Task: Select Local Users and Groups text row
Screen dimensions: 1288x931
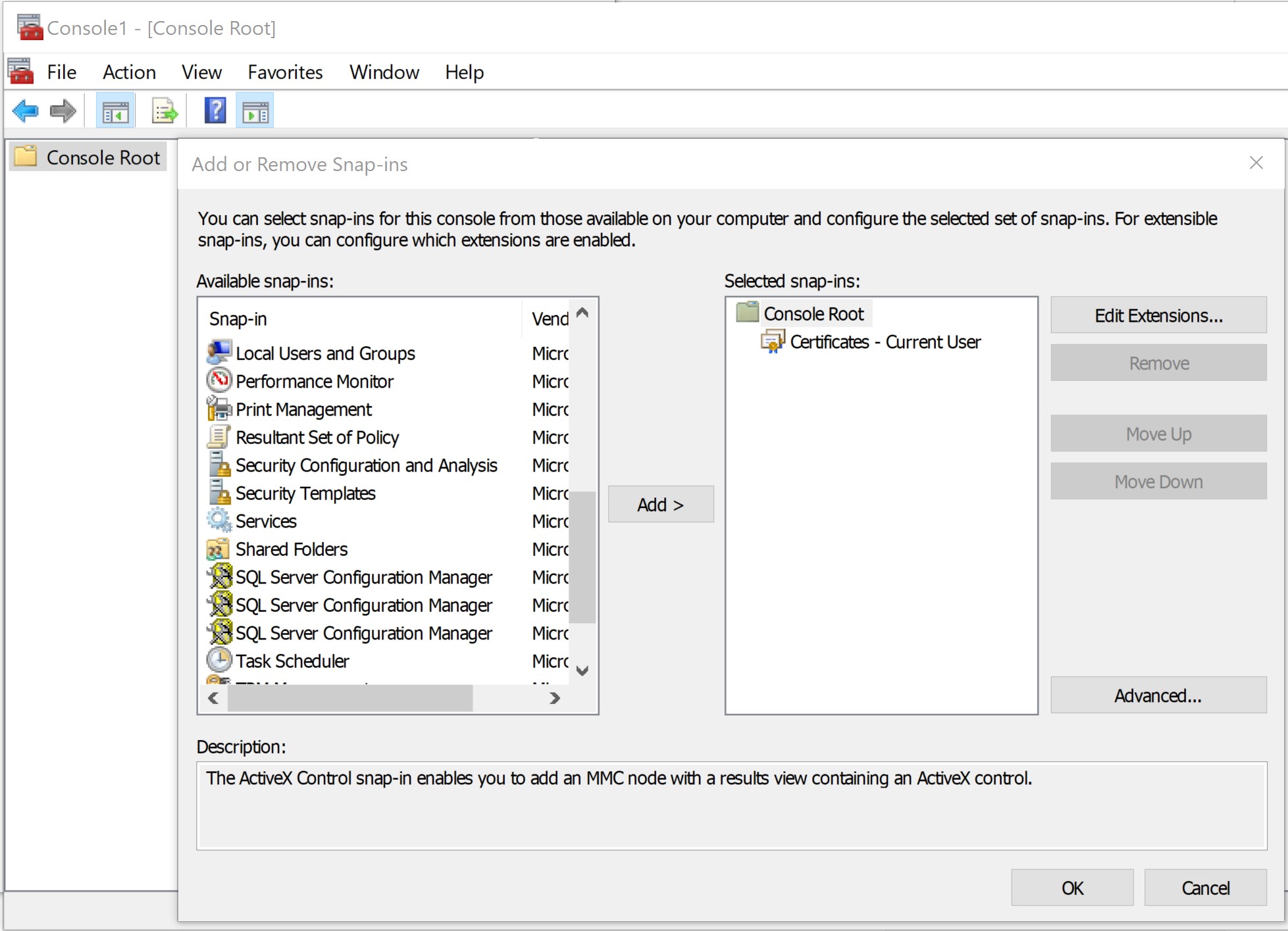Action: [x=325, y=353]
